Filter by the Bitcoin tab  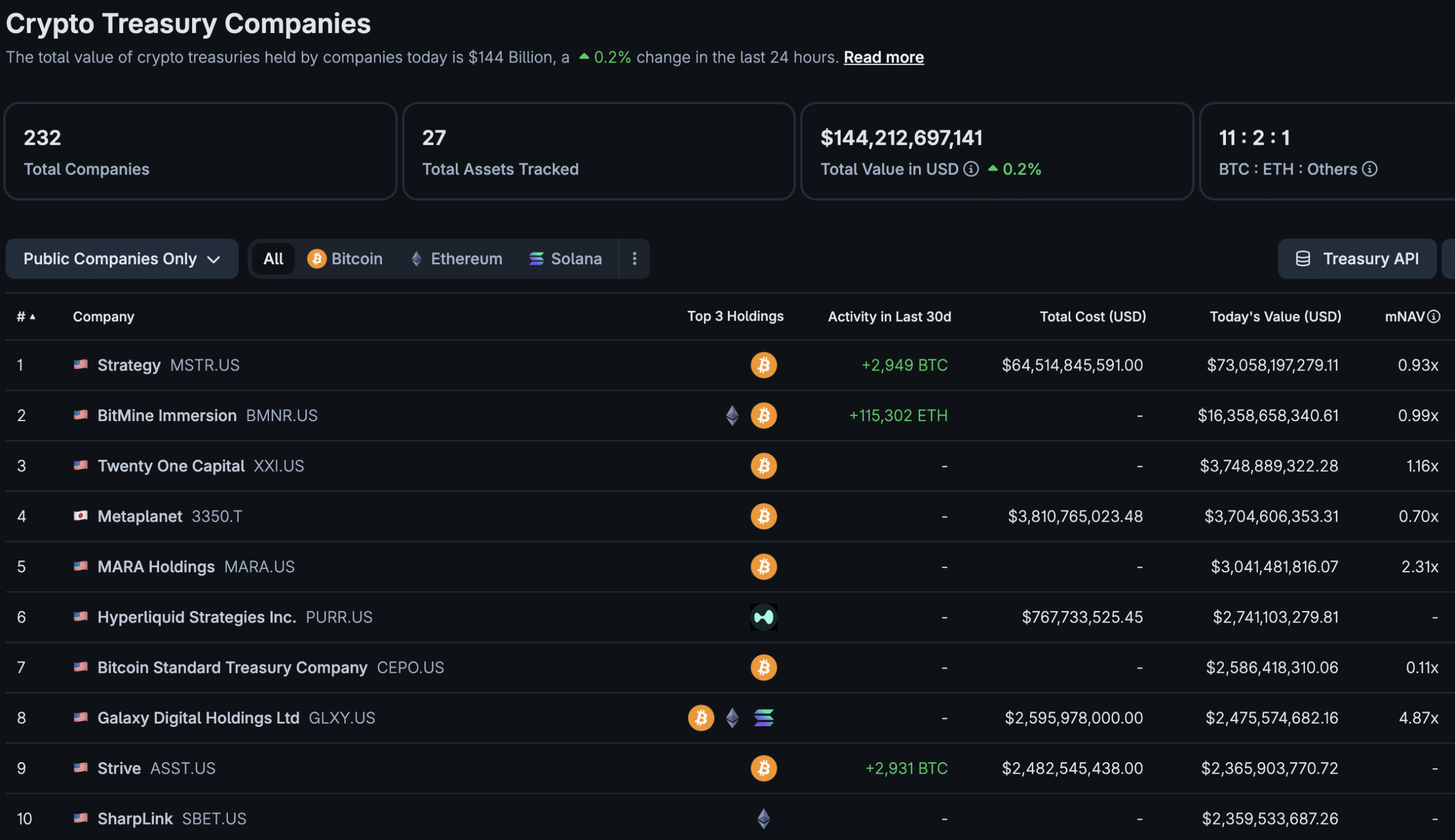345,259
